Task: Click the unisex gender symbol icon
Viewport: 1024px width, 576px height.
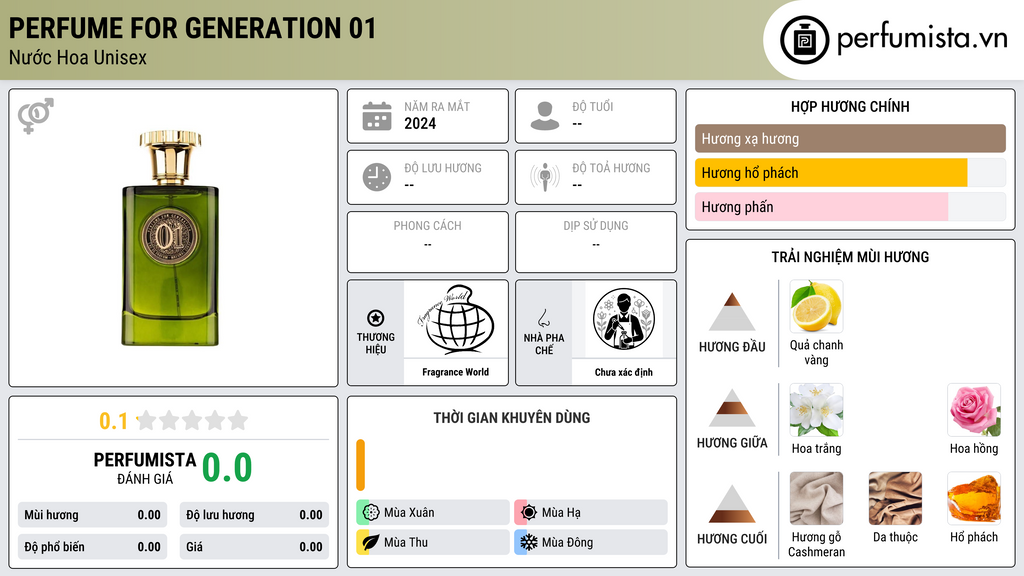Action: tap(35, 116)
